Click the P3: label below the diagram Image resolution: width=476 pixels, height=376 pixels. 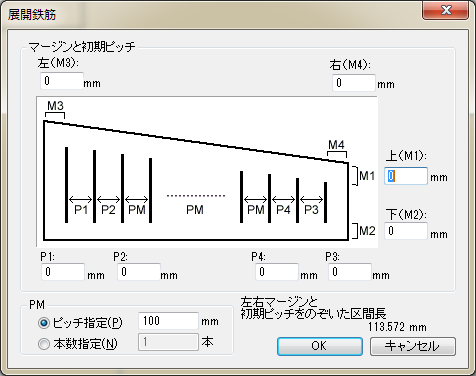point(333,257)
